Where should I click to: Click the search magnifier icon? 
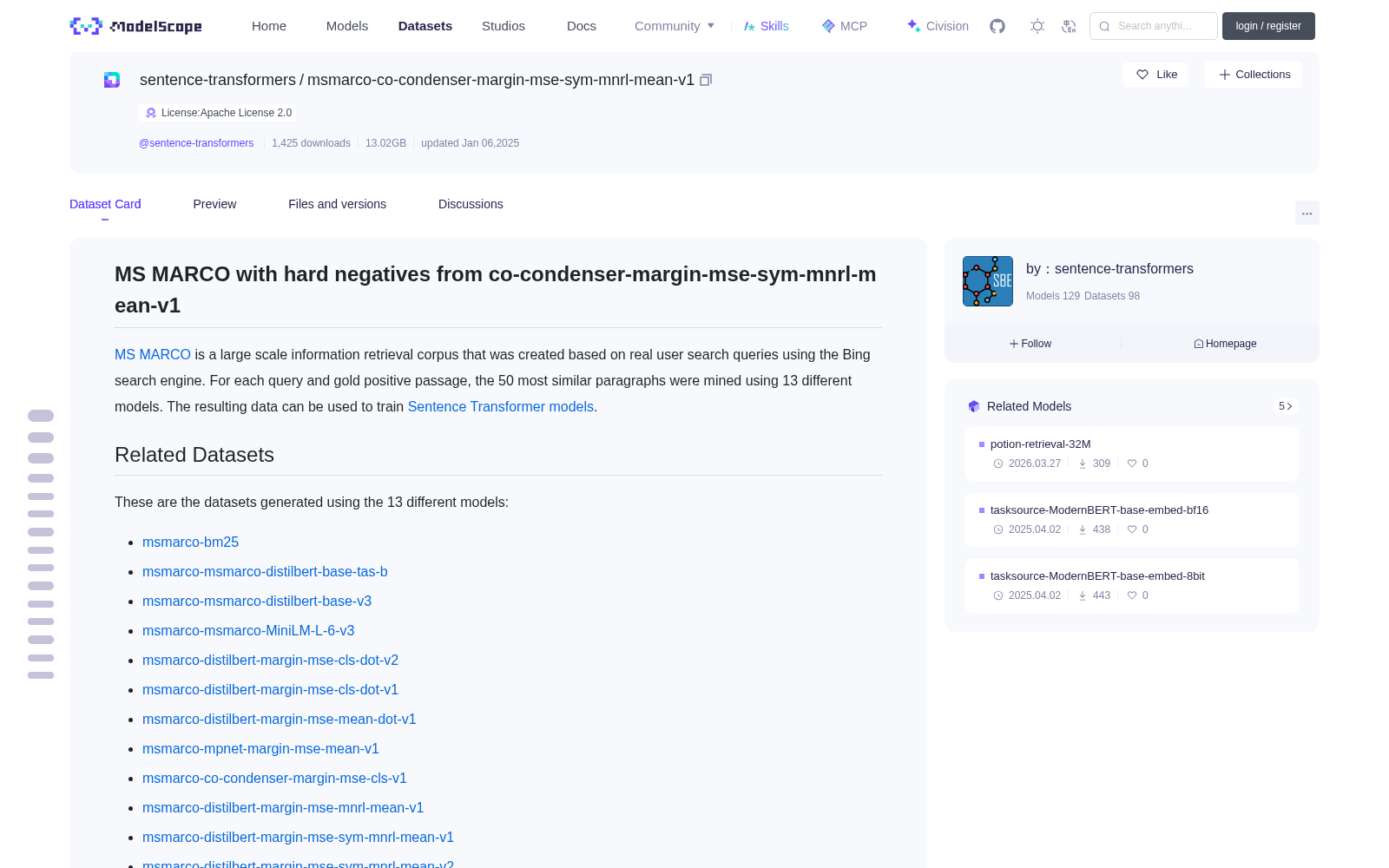point(1104,26)
